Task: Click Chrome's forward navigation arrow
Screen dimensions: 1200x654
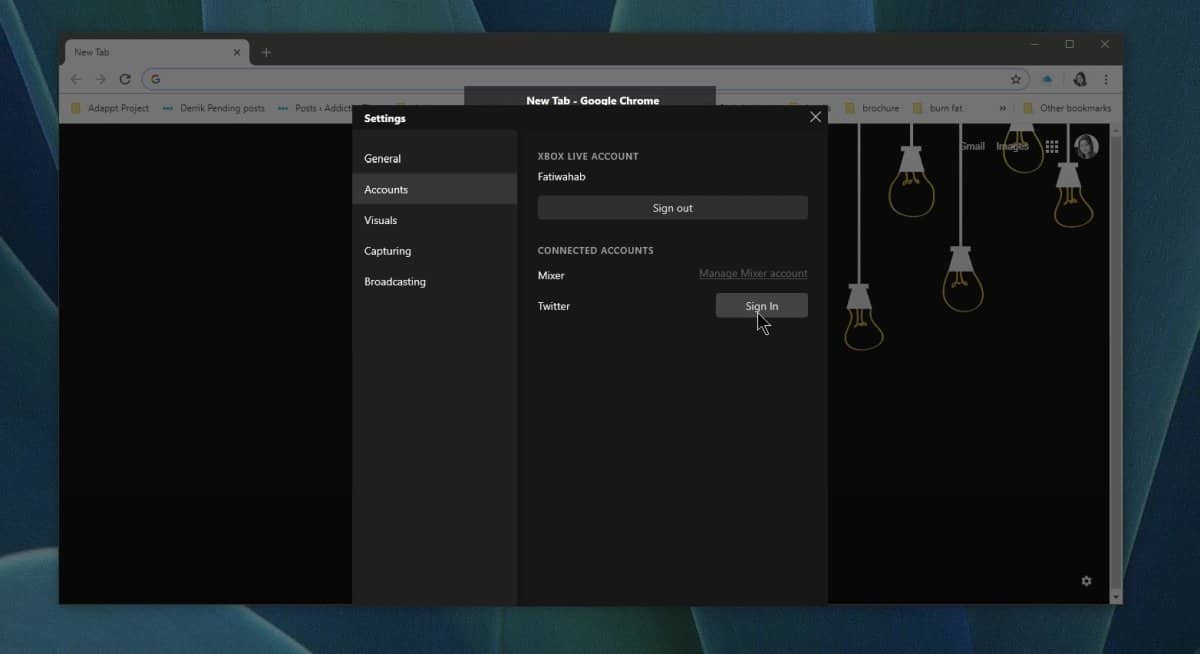Action: pos(101,79)
